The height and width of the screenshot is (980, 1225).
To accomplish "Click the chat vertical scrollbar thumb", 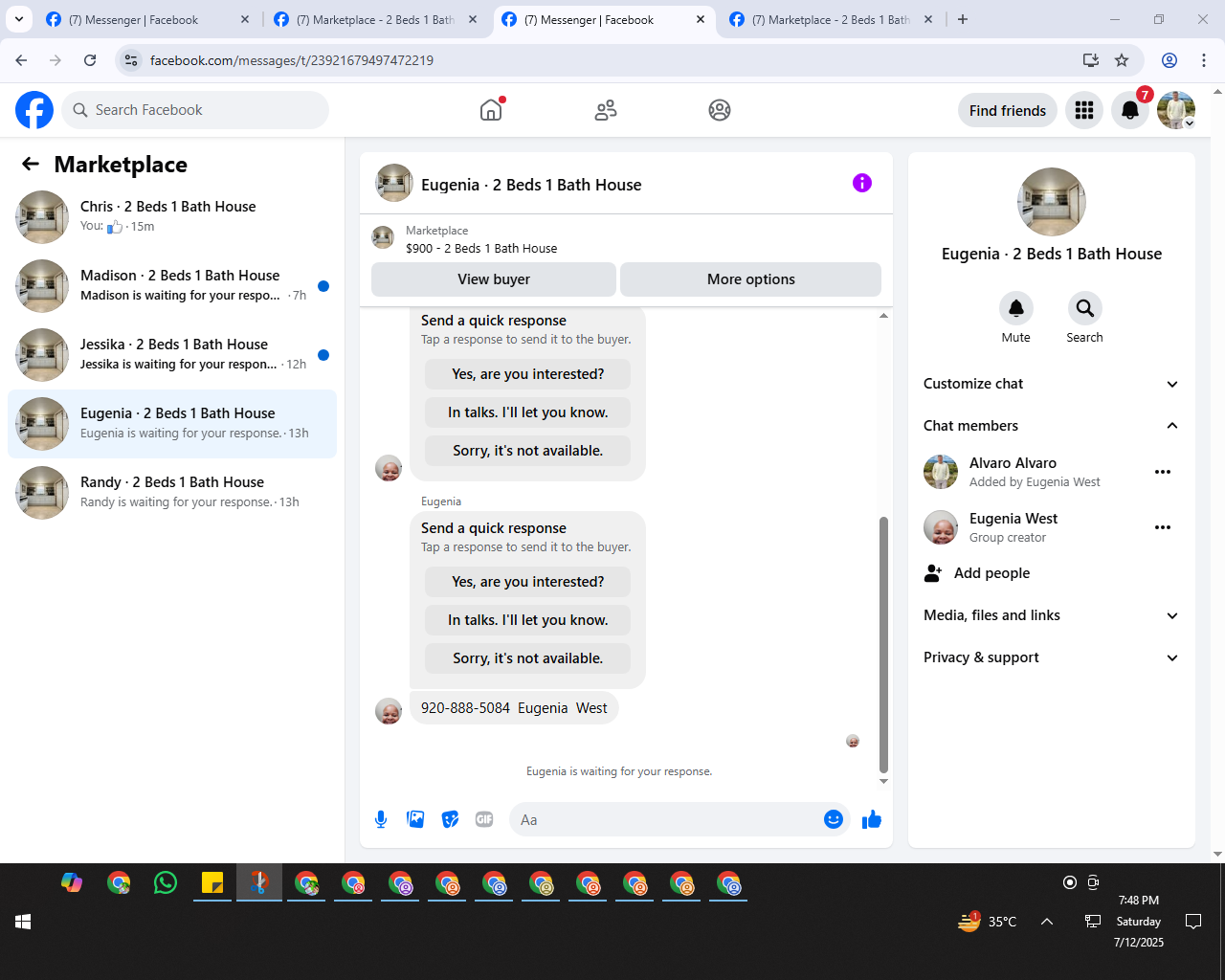I will point(883,644).
